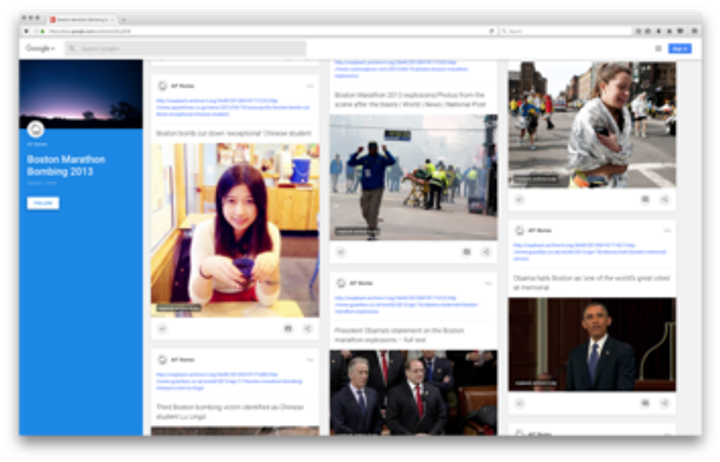This screenshot has width=720, height=462.
Task: Click the headline "Boston bomb cut down 'exceptional' Chinese student"
Action: coord(234,133)
